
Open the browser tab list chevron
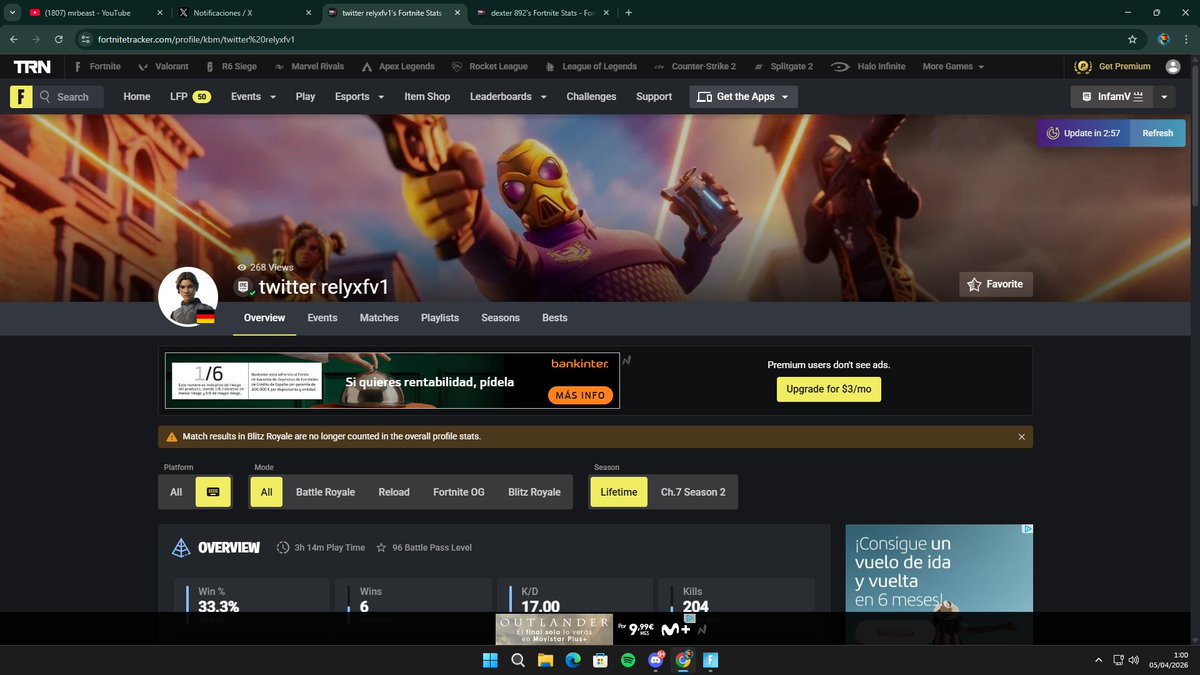(12, 13)
